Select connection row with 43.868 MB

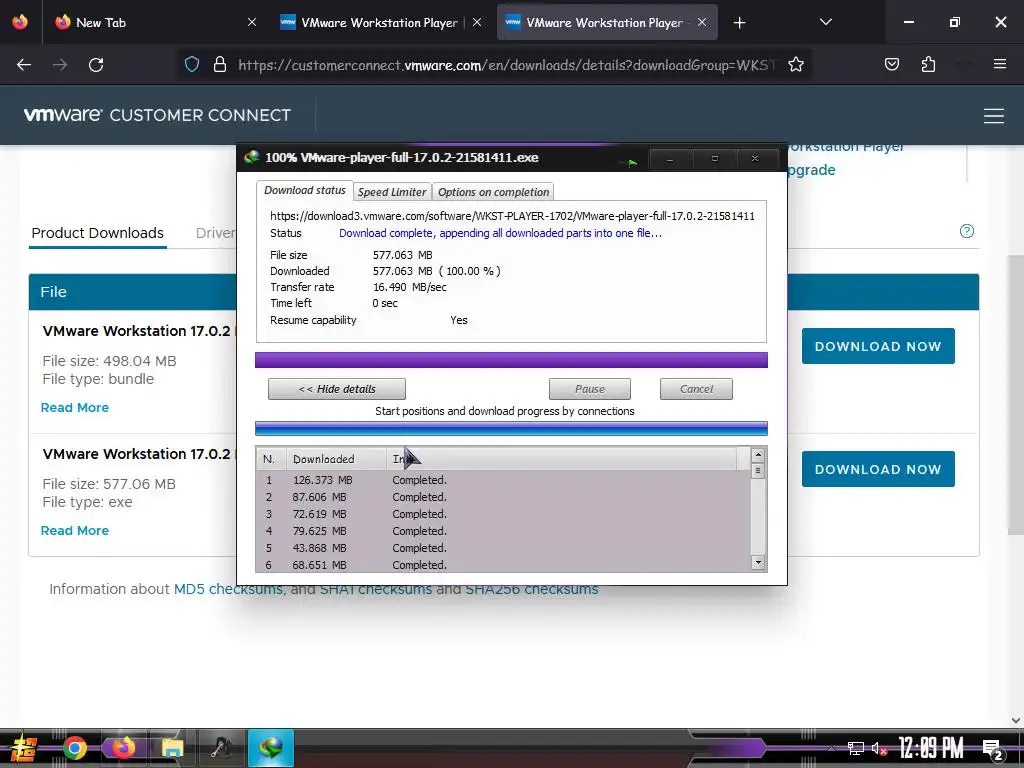(x=503, y=548)
